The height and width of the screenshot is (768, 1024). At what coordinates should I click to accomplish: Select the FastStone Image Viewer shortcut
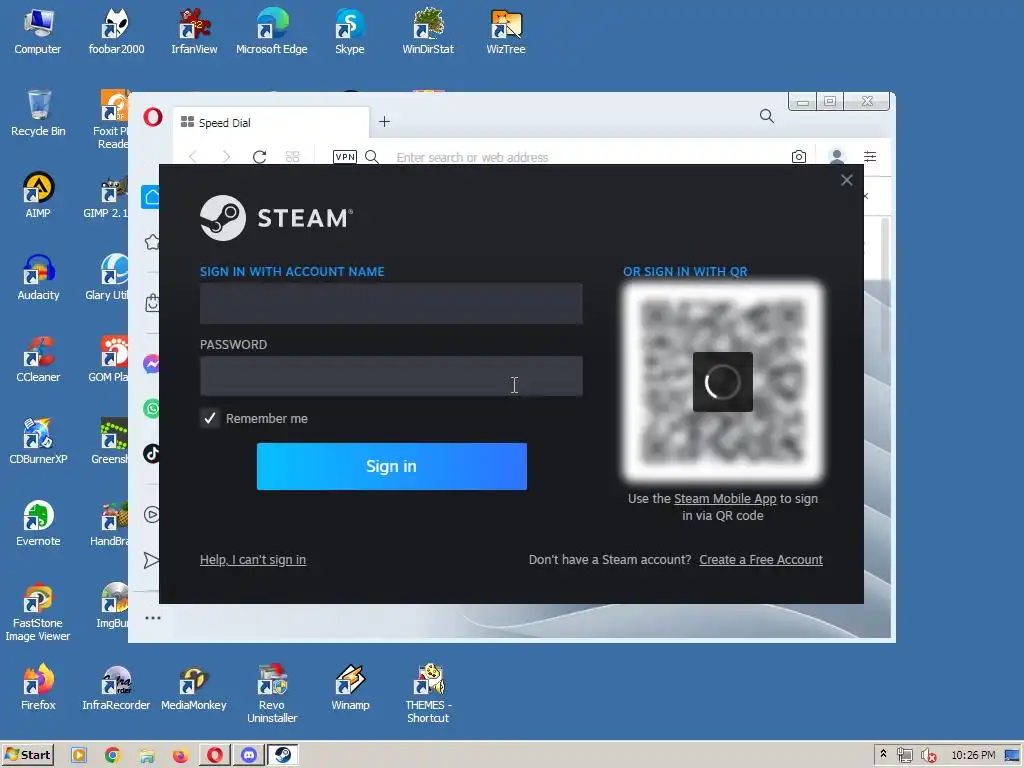coord(38,611)
